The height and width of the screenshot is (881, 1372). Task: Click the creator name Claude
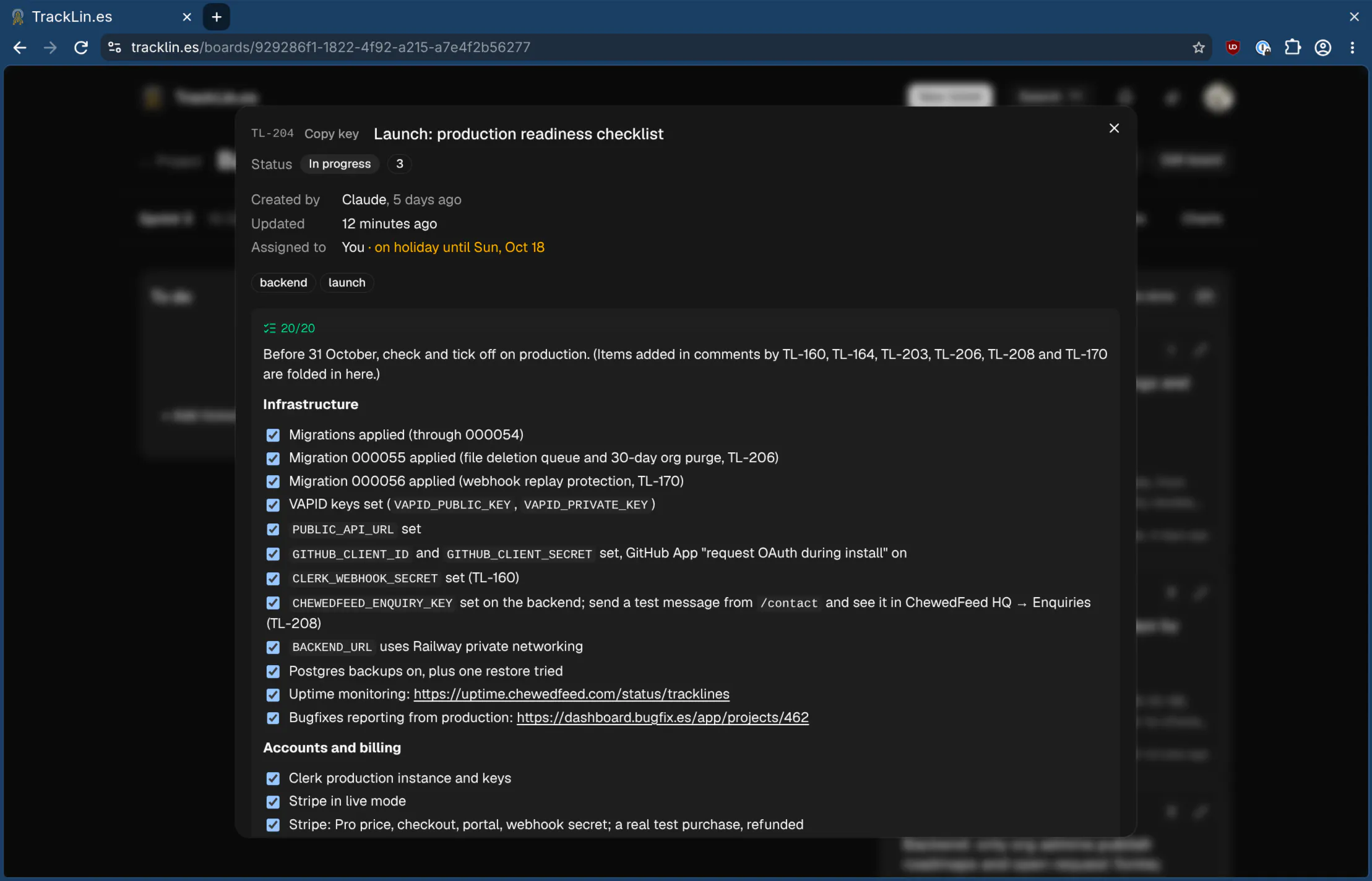[364, 200]
